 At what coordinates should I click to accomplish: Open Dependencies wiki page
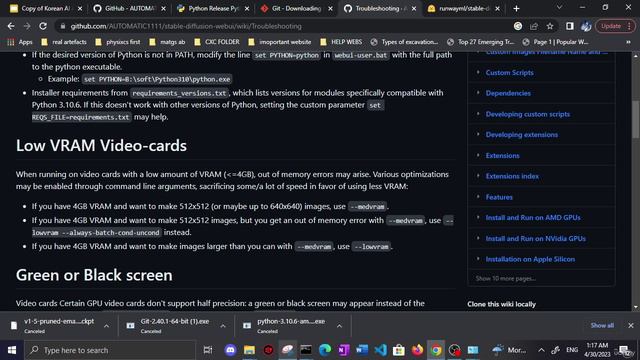(508, 93)
